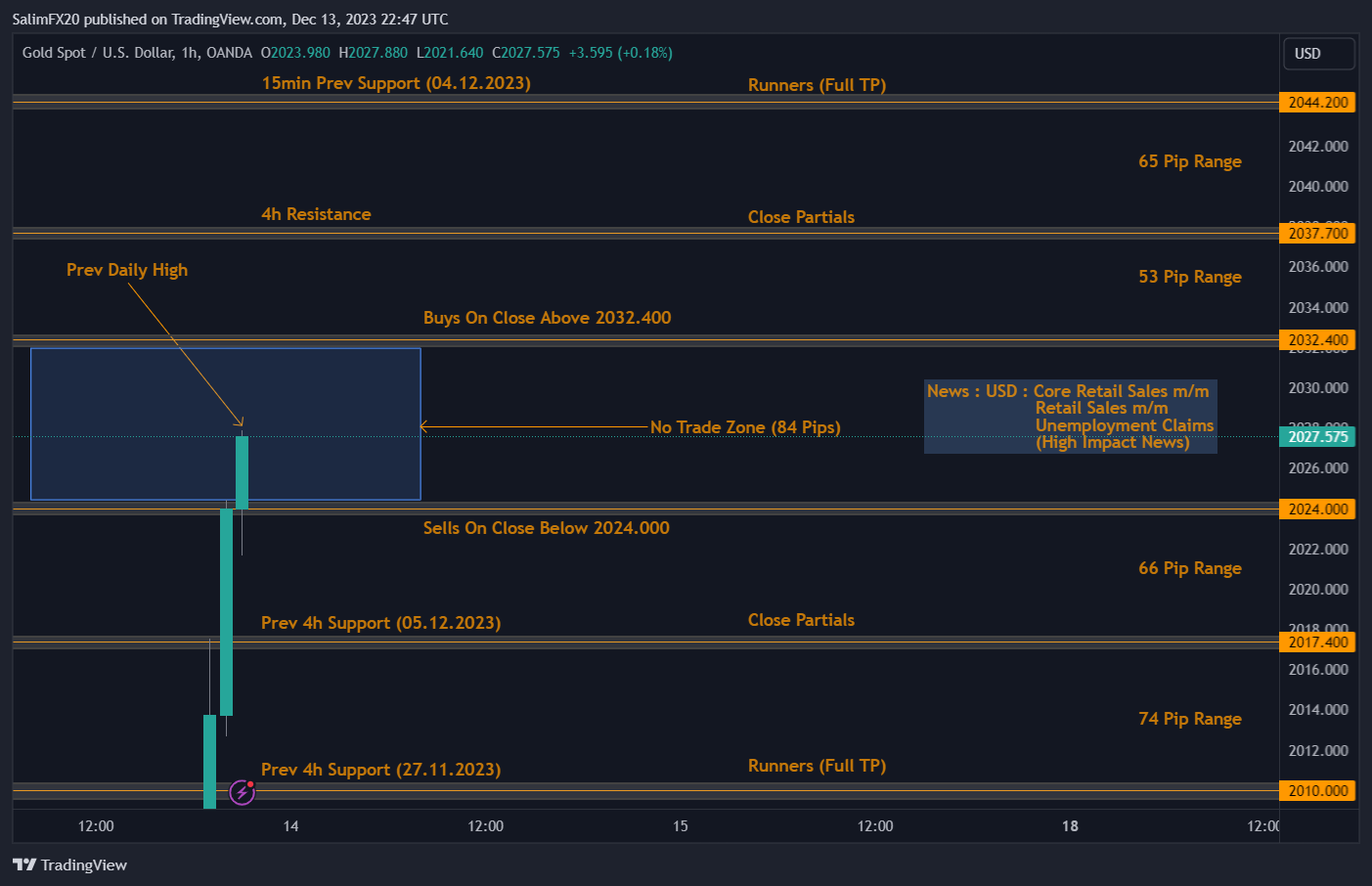
Task: Click the 2017.400 price label
Action: pos(1317,642)
